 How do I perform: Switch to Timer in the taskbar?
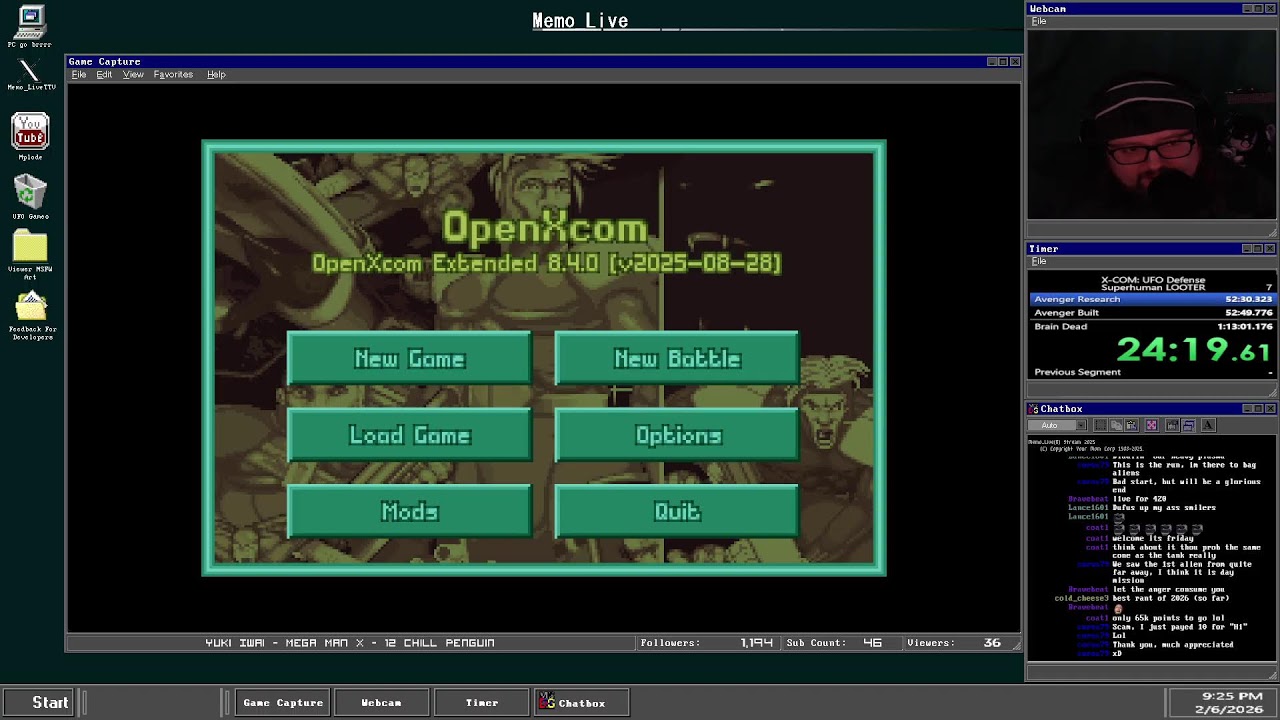(481, 702)
